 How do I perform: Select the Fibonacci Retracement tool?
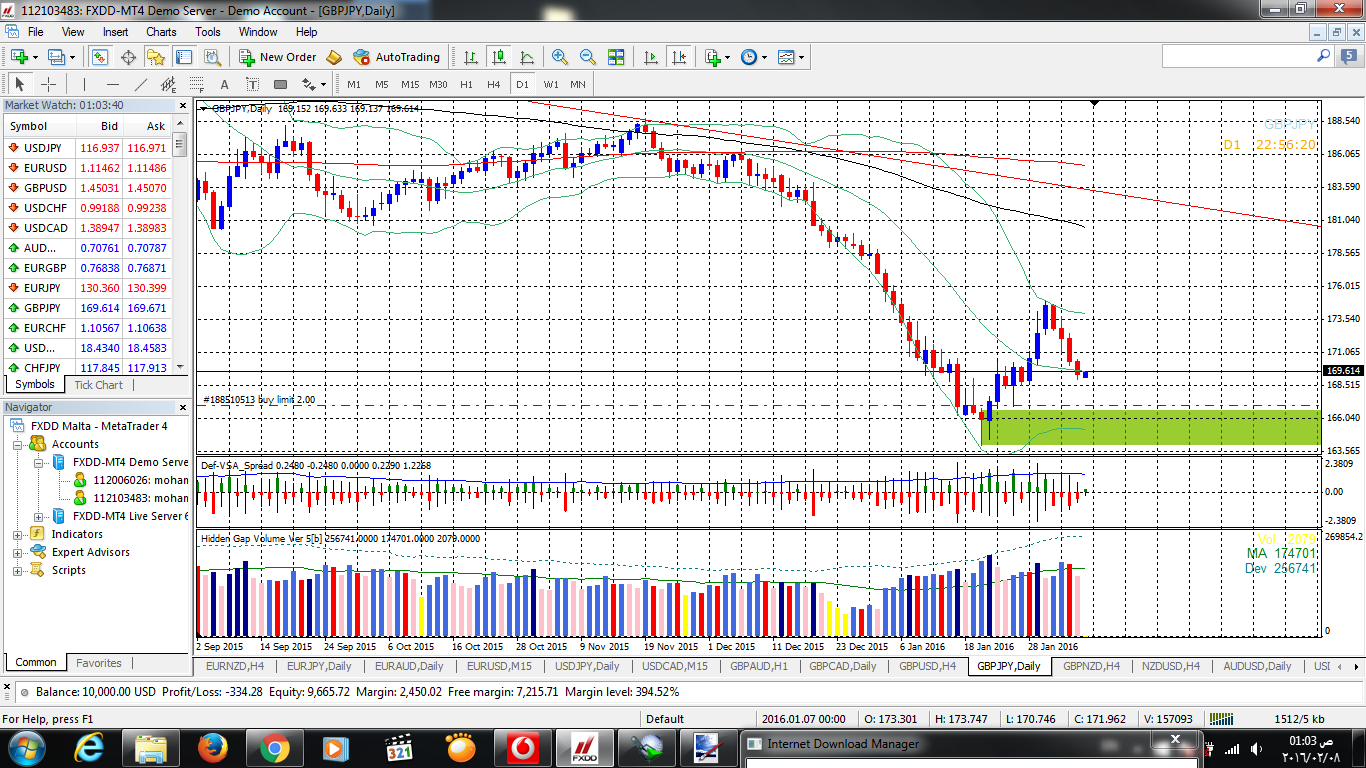pyautogui.click(x=196, y=84)
